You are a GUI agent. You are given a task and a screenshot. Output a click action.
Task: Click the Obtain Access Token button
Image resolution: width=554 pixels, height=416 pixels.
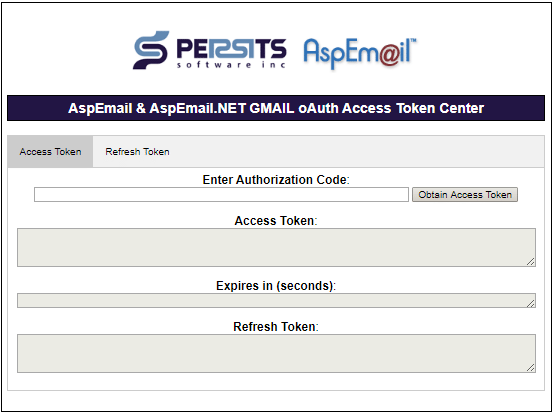pos(465,195)
